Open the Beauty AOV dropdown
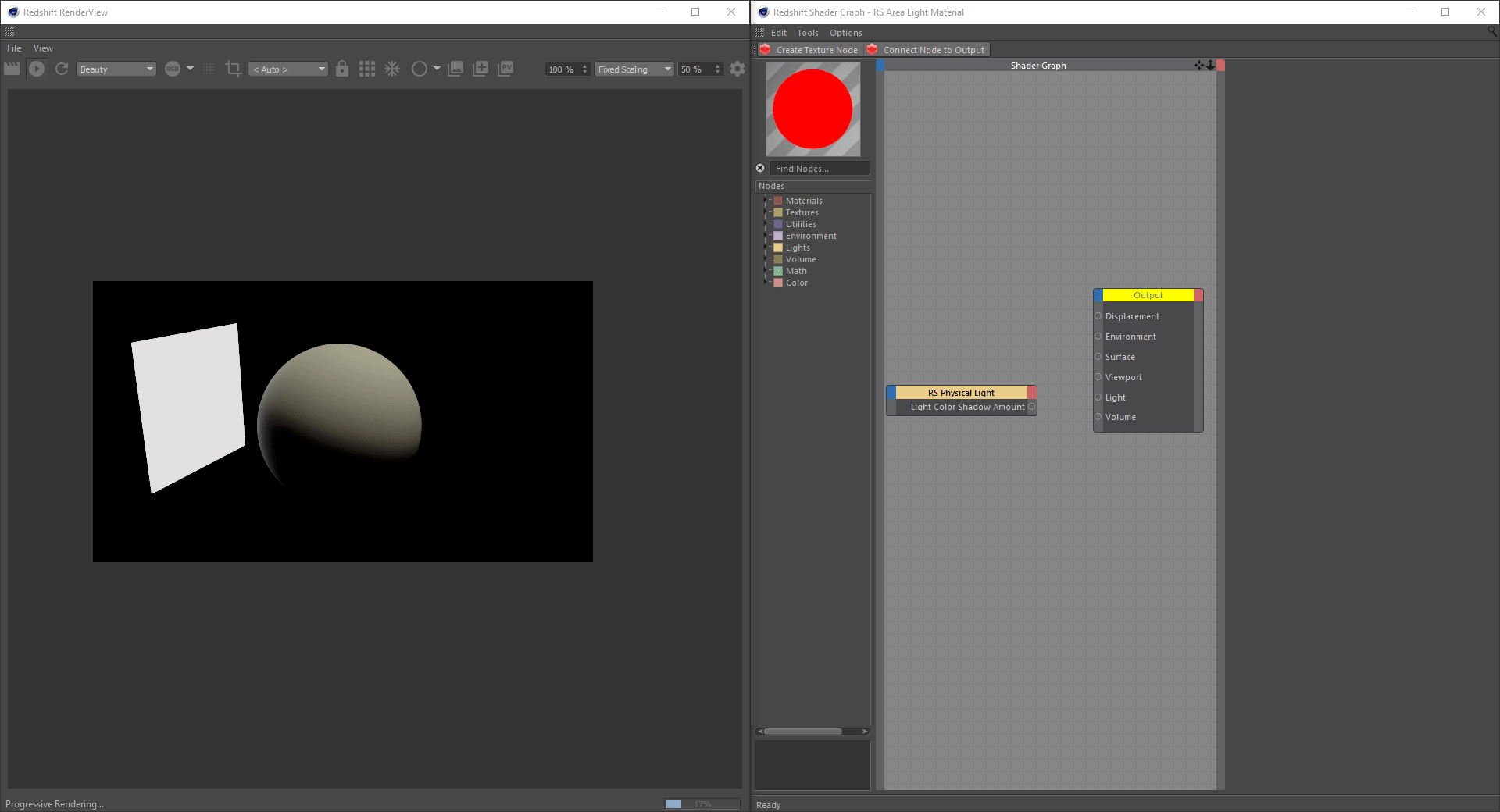 click(116, 69)
